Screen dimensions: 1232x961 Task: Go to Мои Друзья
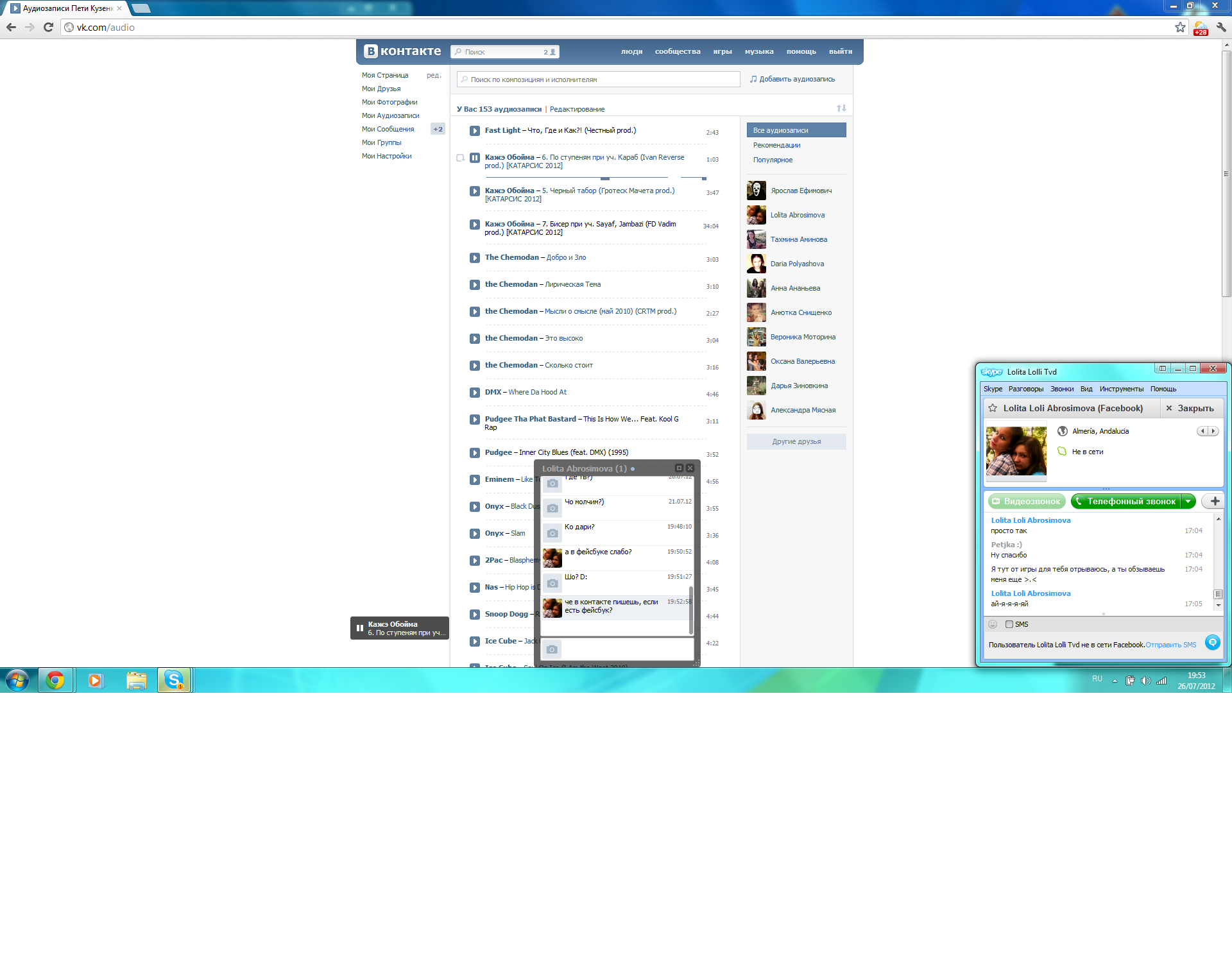point(381,89)
